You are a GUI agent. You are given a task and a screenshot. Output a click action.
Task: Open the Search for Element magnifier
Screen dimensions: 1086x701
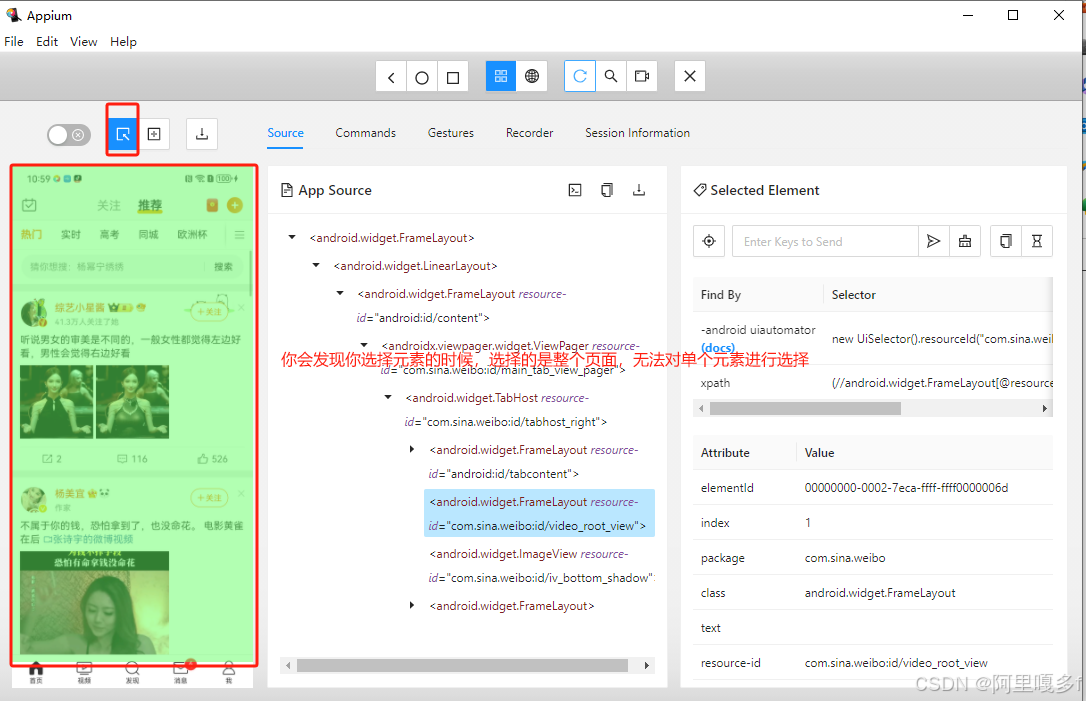click(x=611, y=76)
